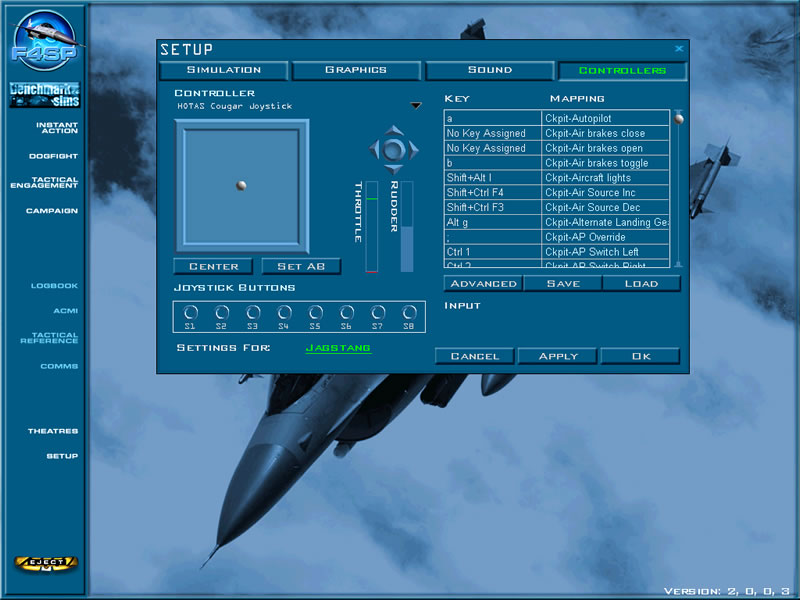Viewport: 800px width, 600px height.
Task: Toggle joystick button S1 indicator
Action: click(x=190, y=313)
